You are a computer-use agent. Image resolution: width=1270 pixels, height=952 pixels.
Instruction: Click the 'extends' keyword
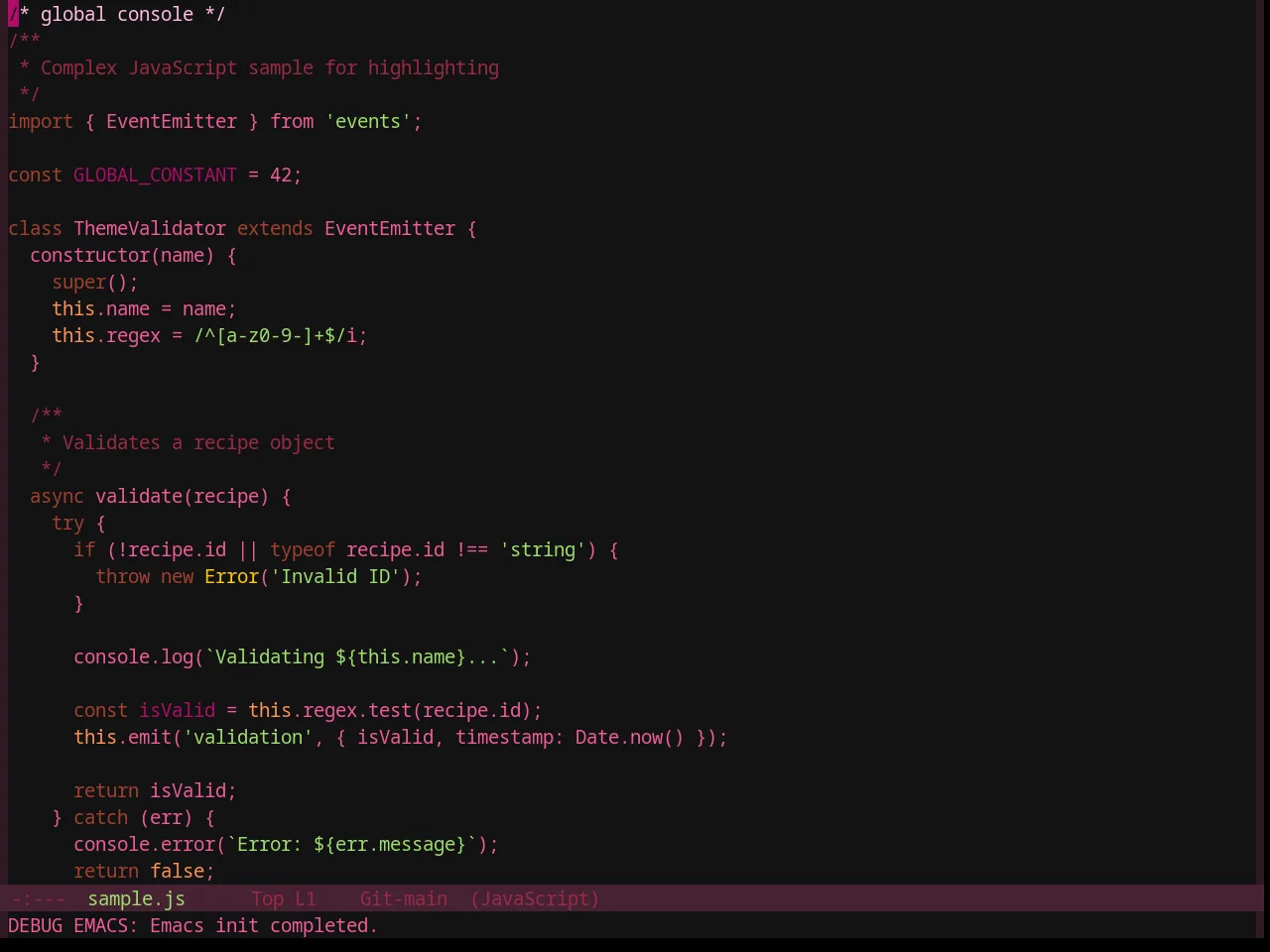275,228
